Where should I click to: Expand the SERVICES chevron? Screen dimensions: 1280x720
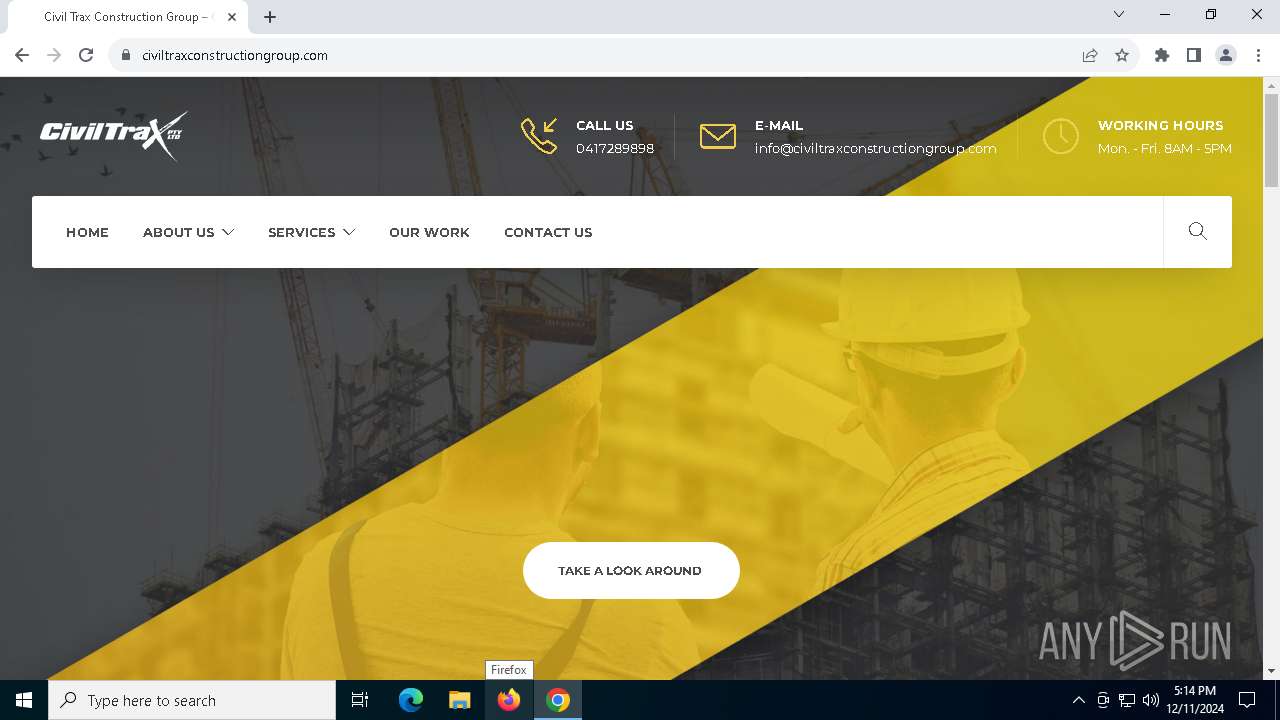(349, 232)
